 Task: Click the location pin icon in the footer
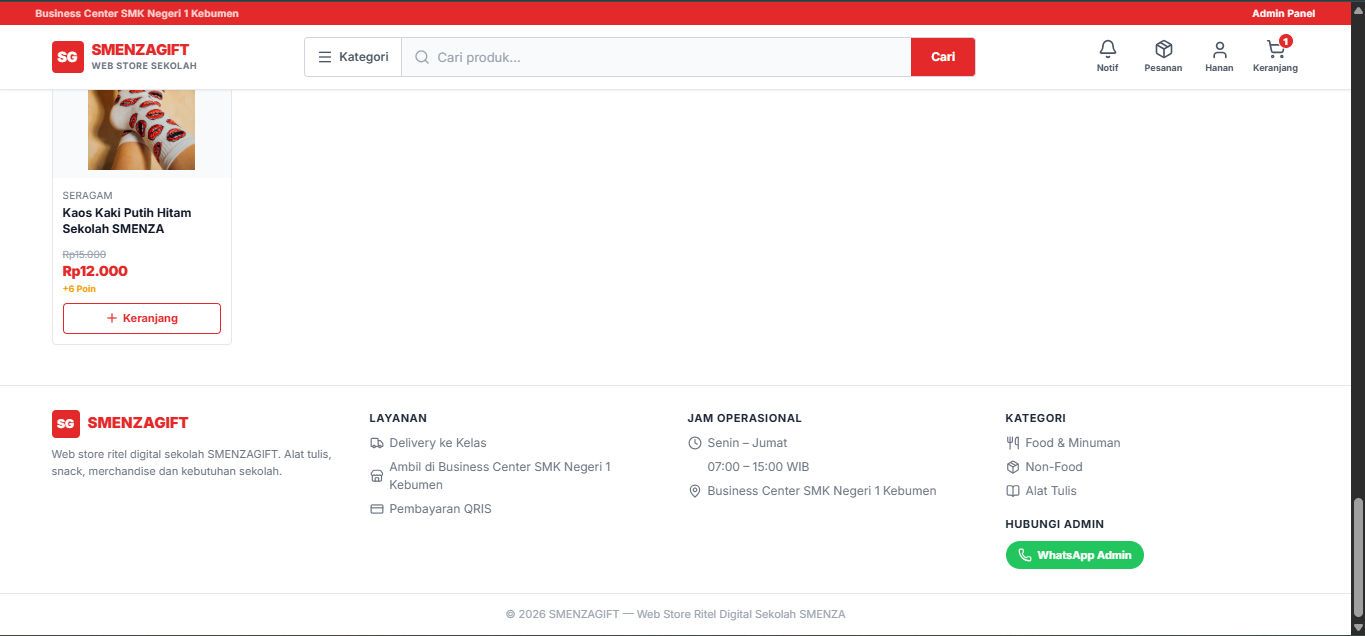click(695, 491)
